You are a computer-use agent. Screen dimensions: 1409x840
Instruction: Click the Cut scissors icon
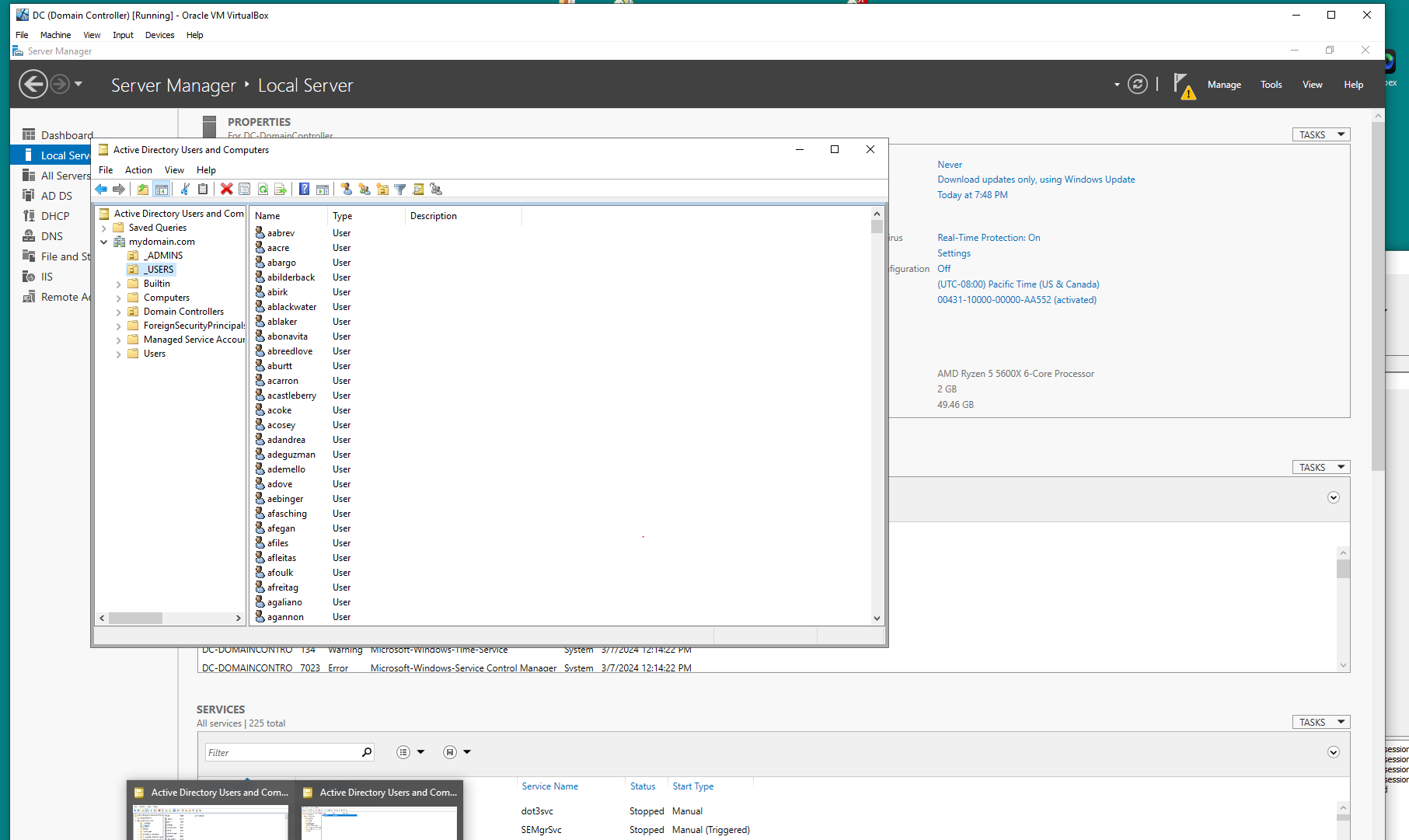pos(185,189)
